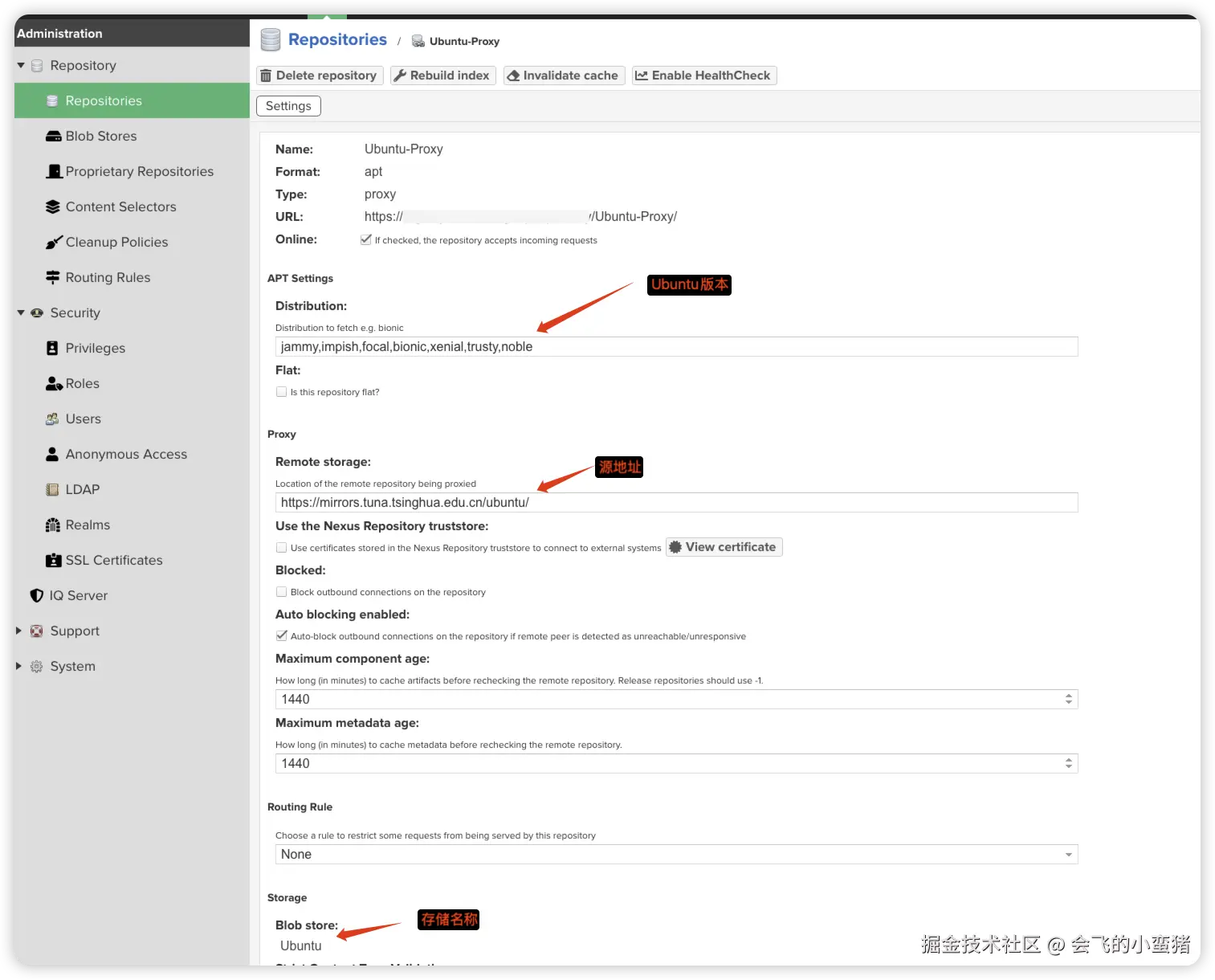Collapse the Repository tree section
1215x980 pixels.
coord(21,66)
